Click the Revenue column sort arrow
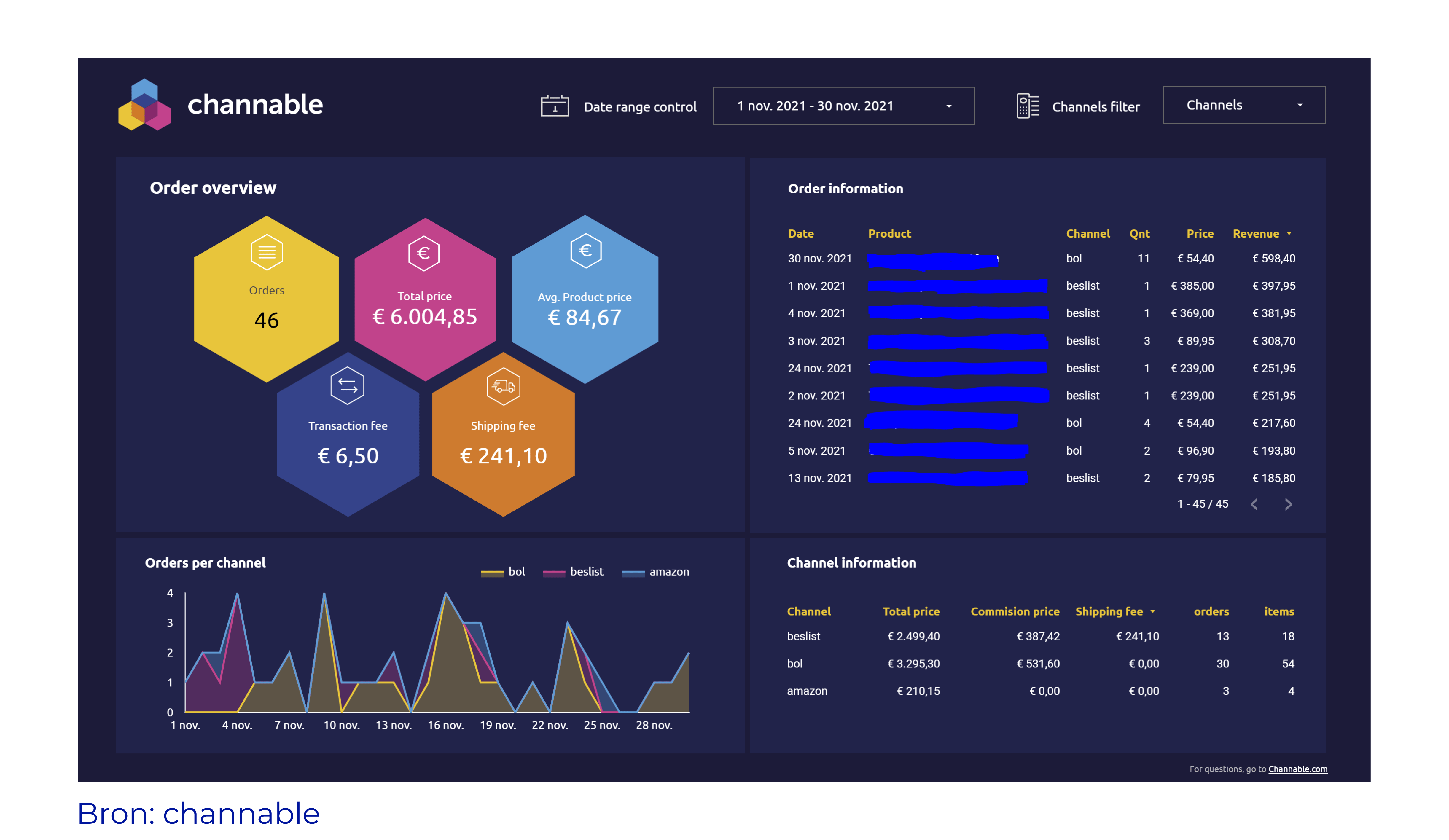Screen dimensions: 1449x840 [x=1289, y=234]
